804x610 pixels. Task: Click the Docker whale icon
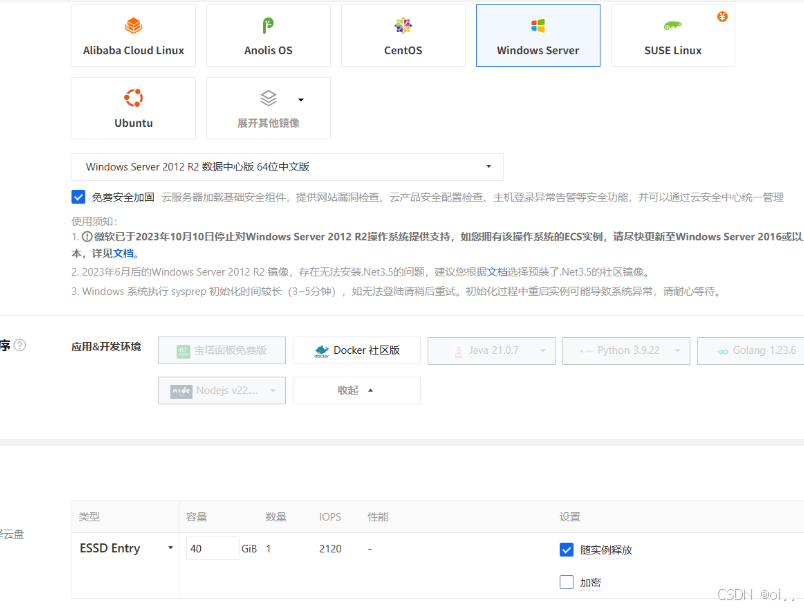(x=321, y=351)
